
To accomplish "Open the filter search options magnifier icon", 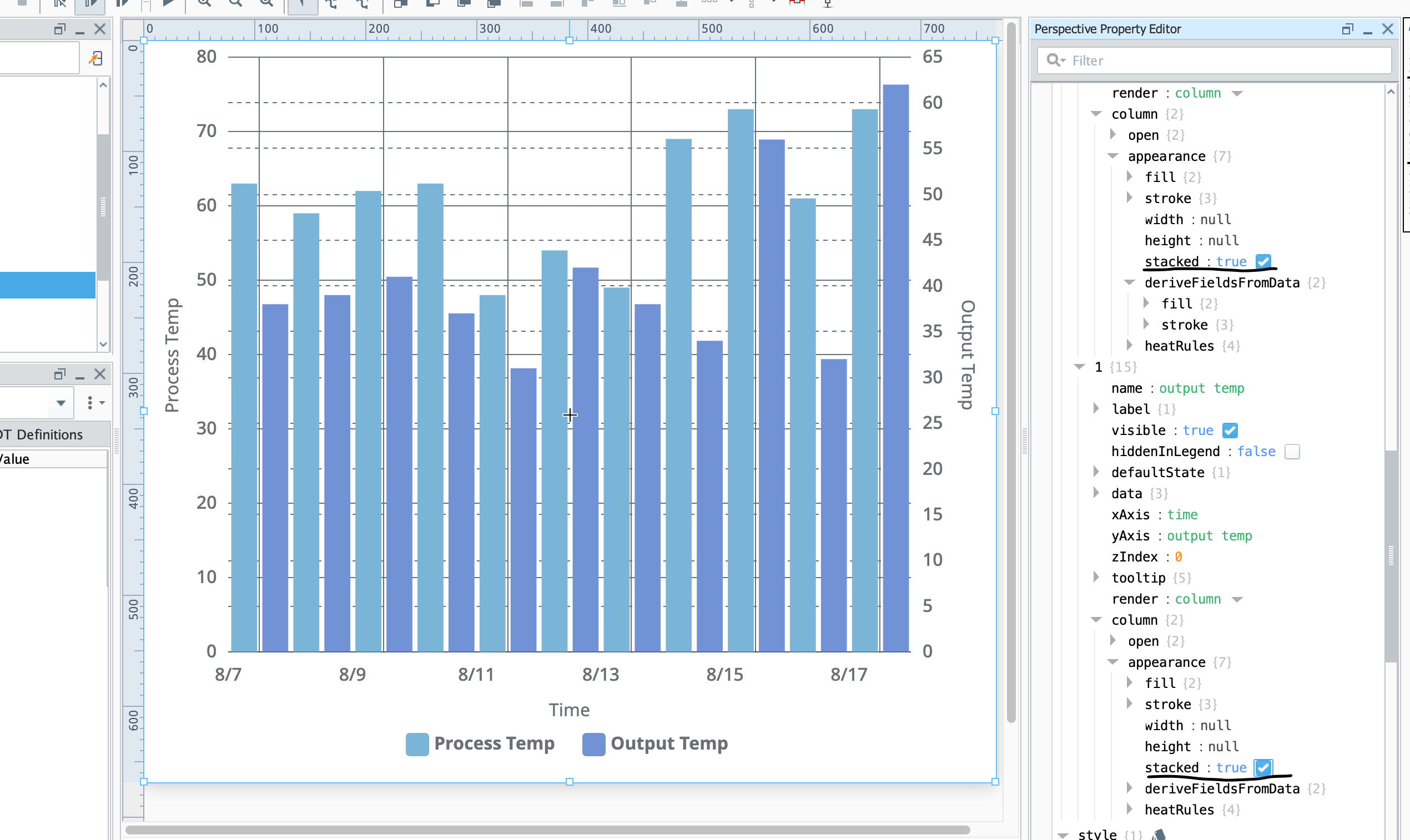I will coord(1055,60).
